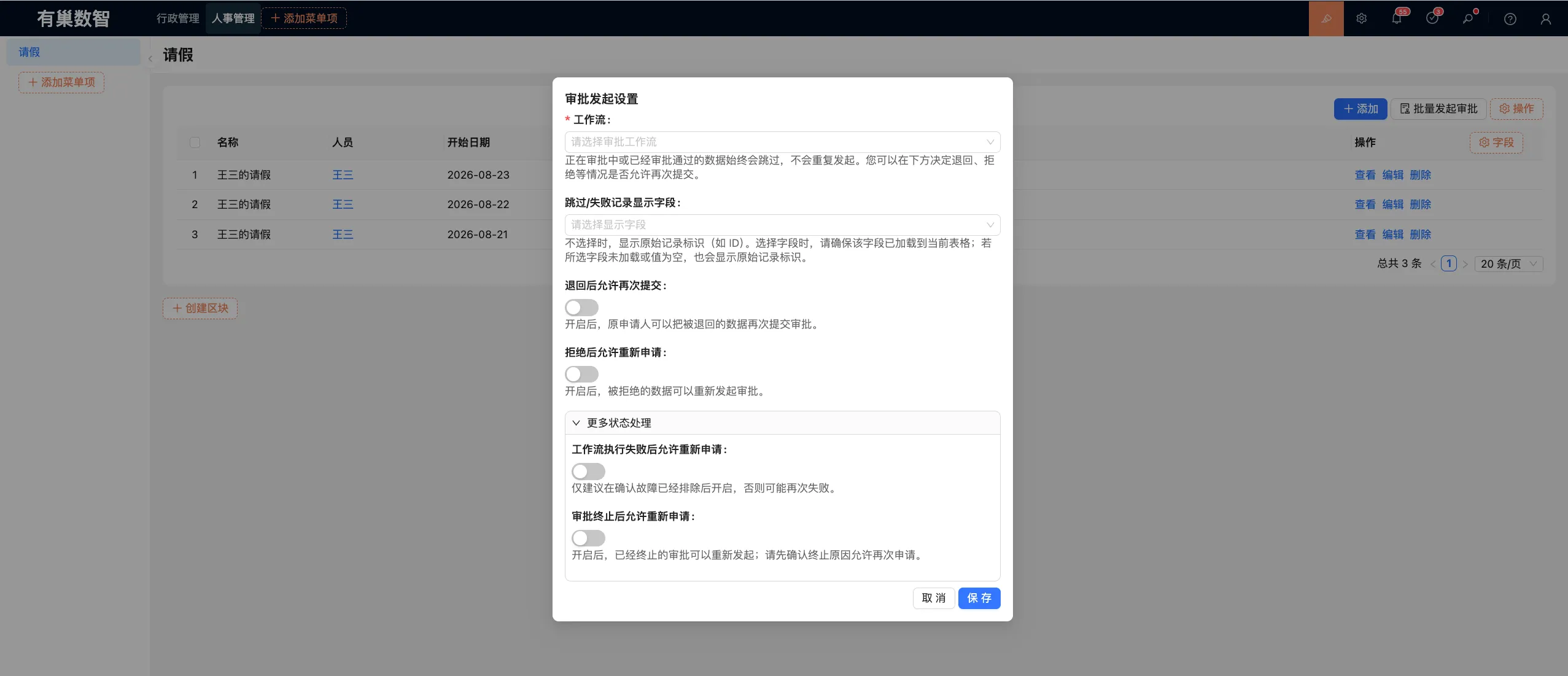
Task: Click 创建区块 button
Action: click(x=200, y=308)
